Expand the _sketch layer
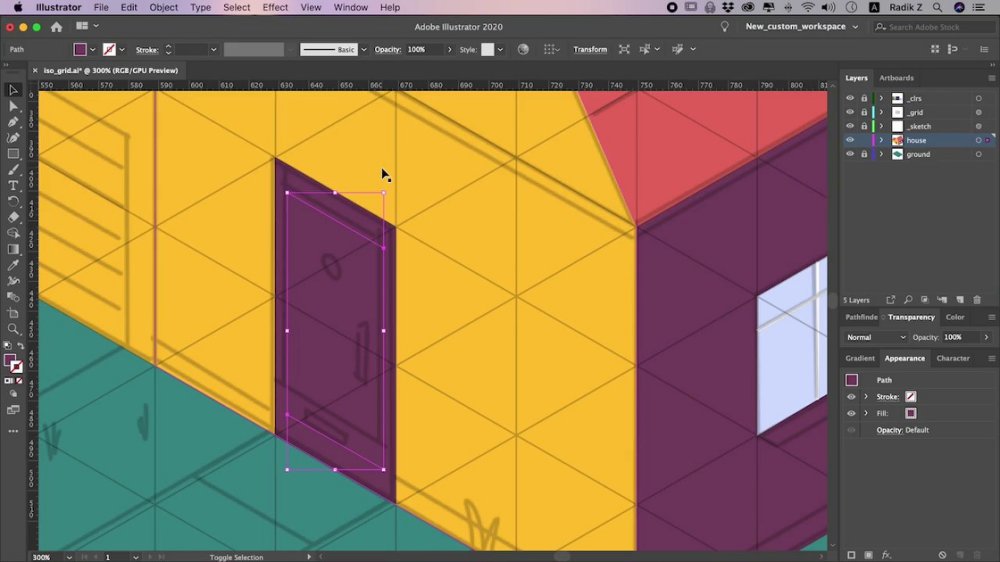1000x562 pixels. [881, 126]
